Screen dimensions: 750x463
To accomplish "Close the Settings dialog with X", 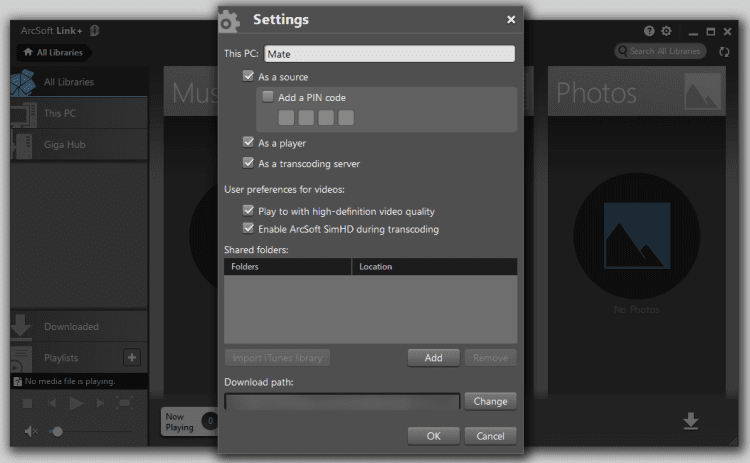I will (x=511, y=20).
